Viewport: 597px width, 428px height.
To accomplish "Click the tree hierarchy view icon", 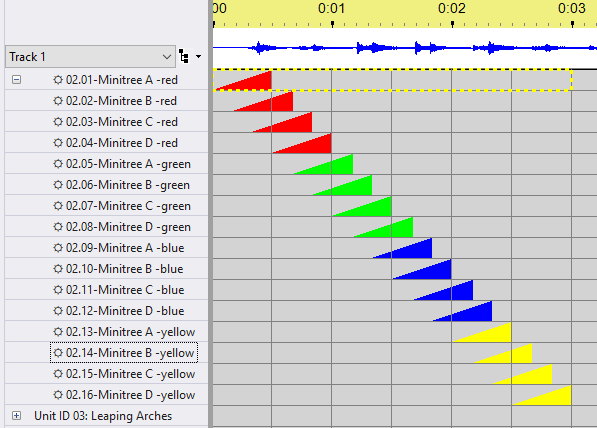I will 184,56.
